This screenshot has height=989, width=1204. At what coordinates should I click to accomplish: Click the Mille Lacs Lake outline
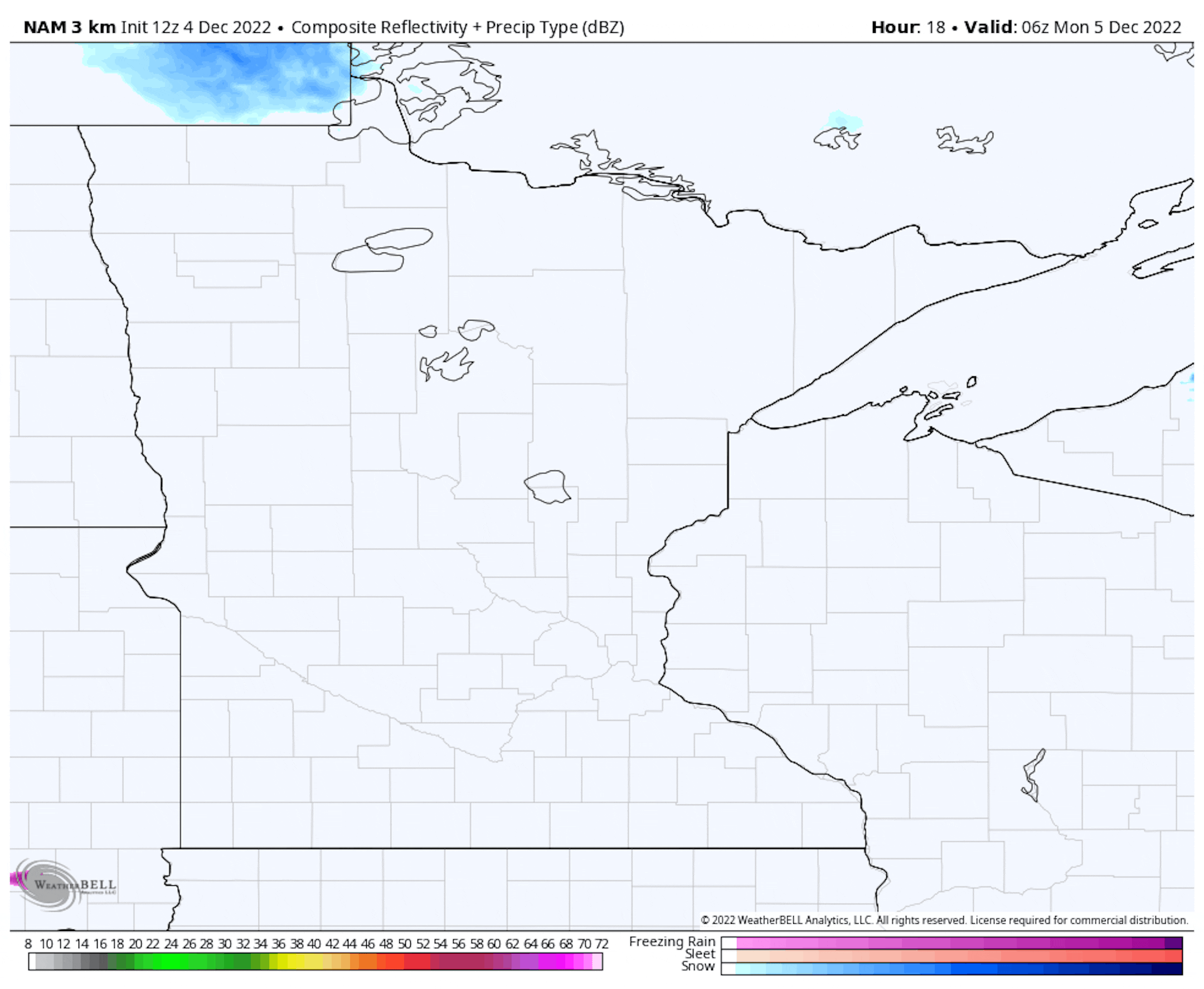pos(548,487)
